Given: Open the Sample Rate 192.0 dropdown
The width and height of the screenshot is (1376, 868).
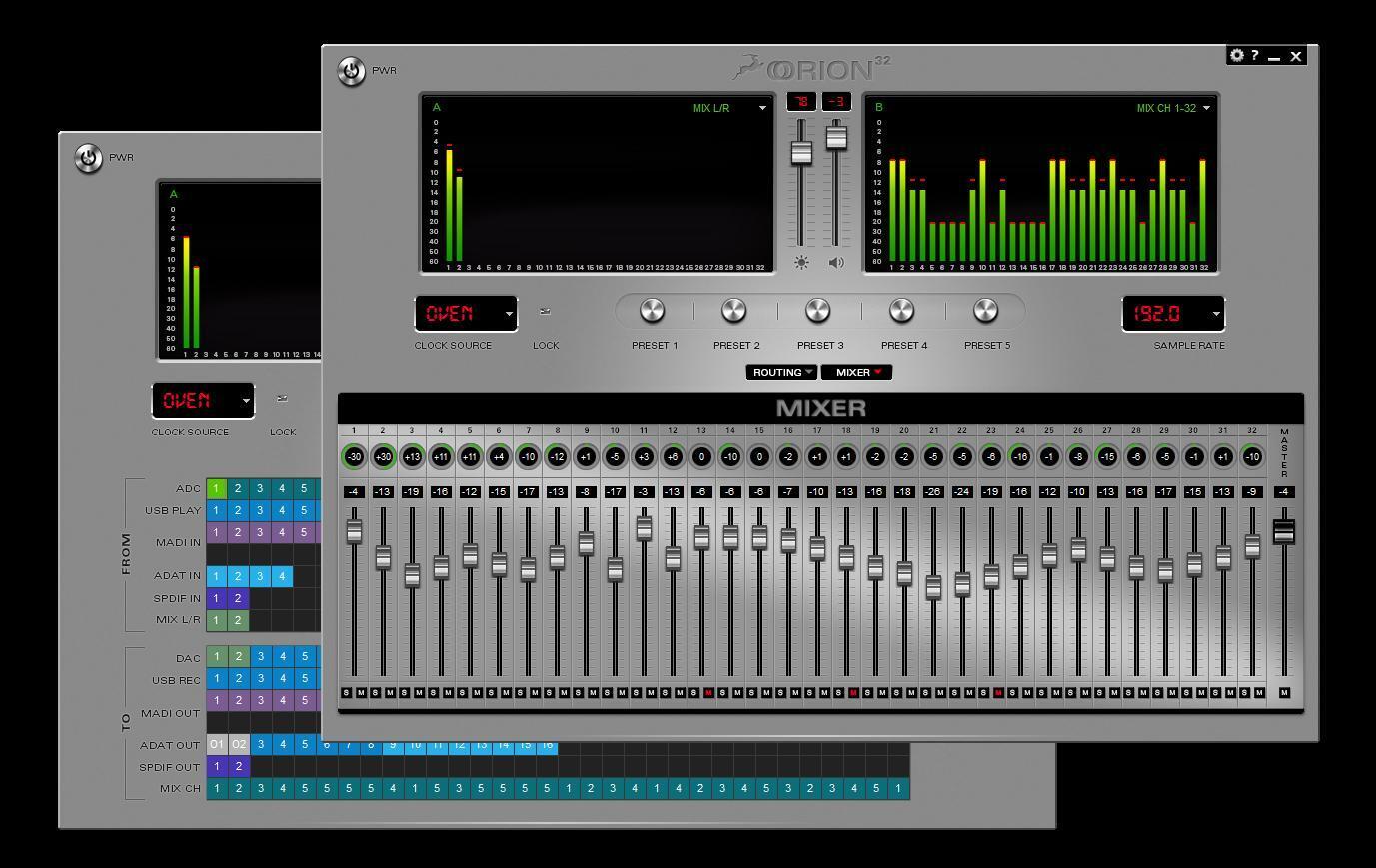Looking at the screenshot, I should [x=1216, y=314].
